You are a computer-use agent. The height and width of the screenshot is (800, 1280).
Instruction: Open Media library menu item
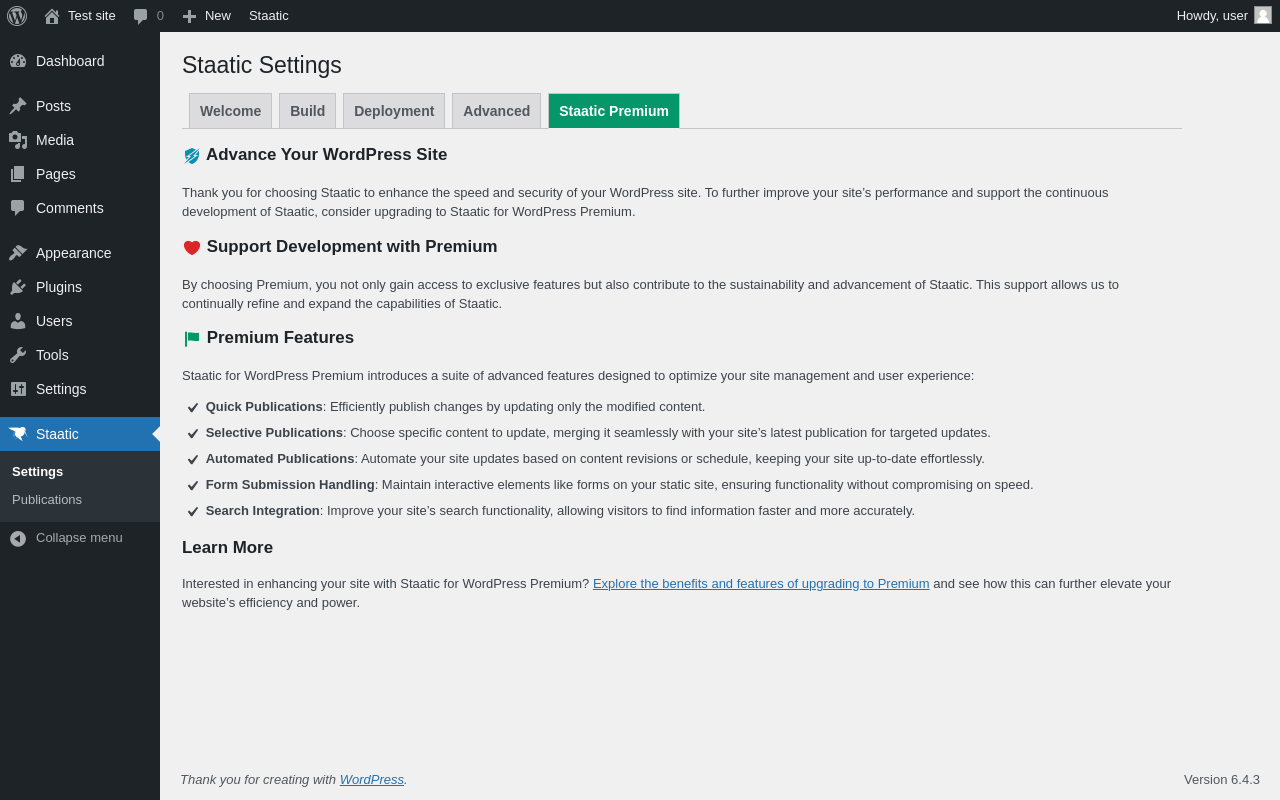(x=80, y=140)
